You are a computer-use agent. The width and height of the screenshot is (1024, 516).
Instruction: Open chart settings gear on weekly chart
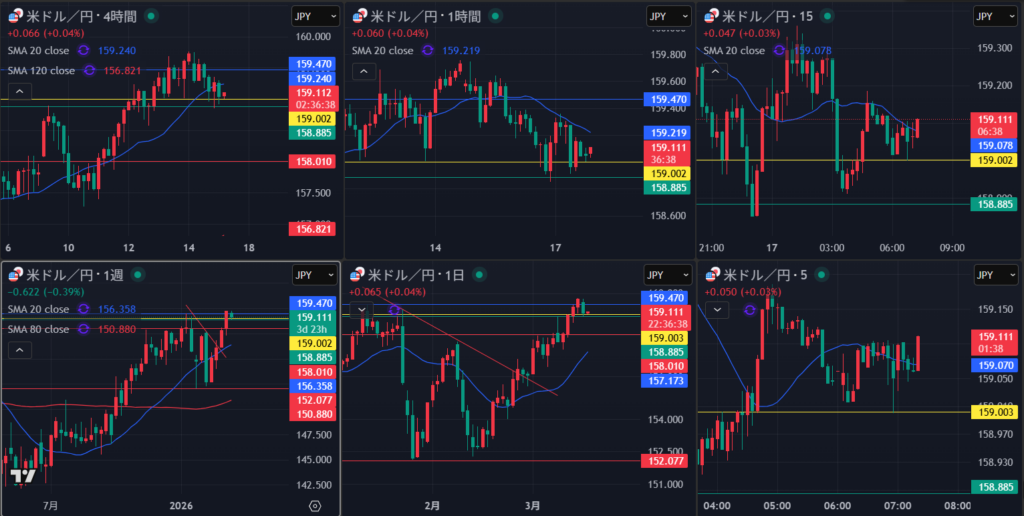pyautogui.click(x=316, y=505)
